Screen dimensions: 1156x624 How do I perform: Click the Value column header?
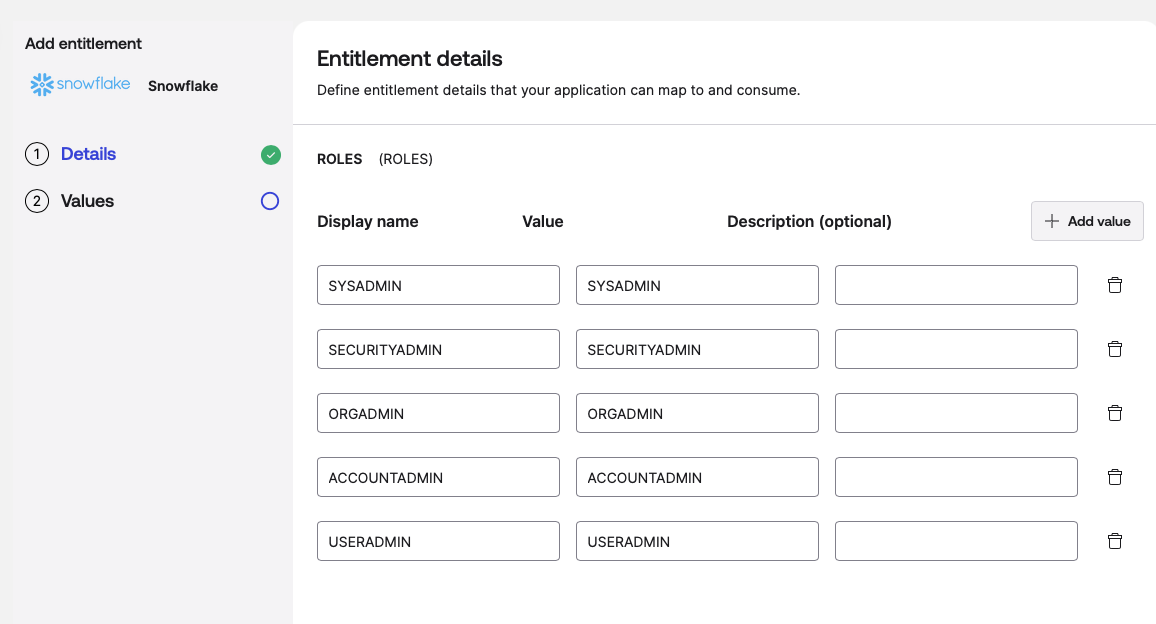pyautogui.click(x=543, y=221)
